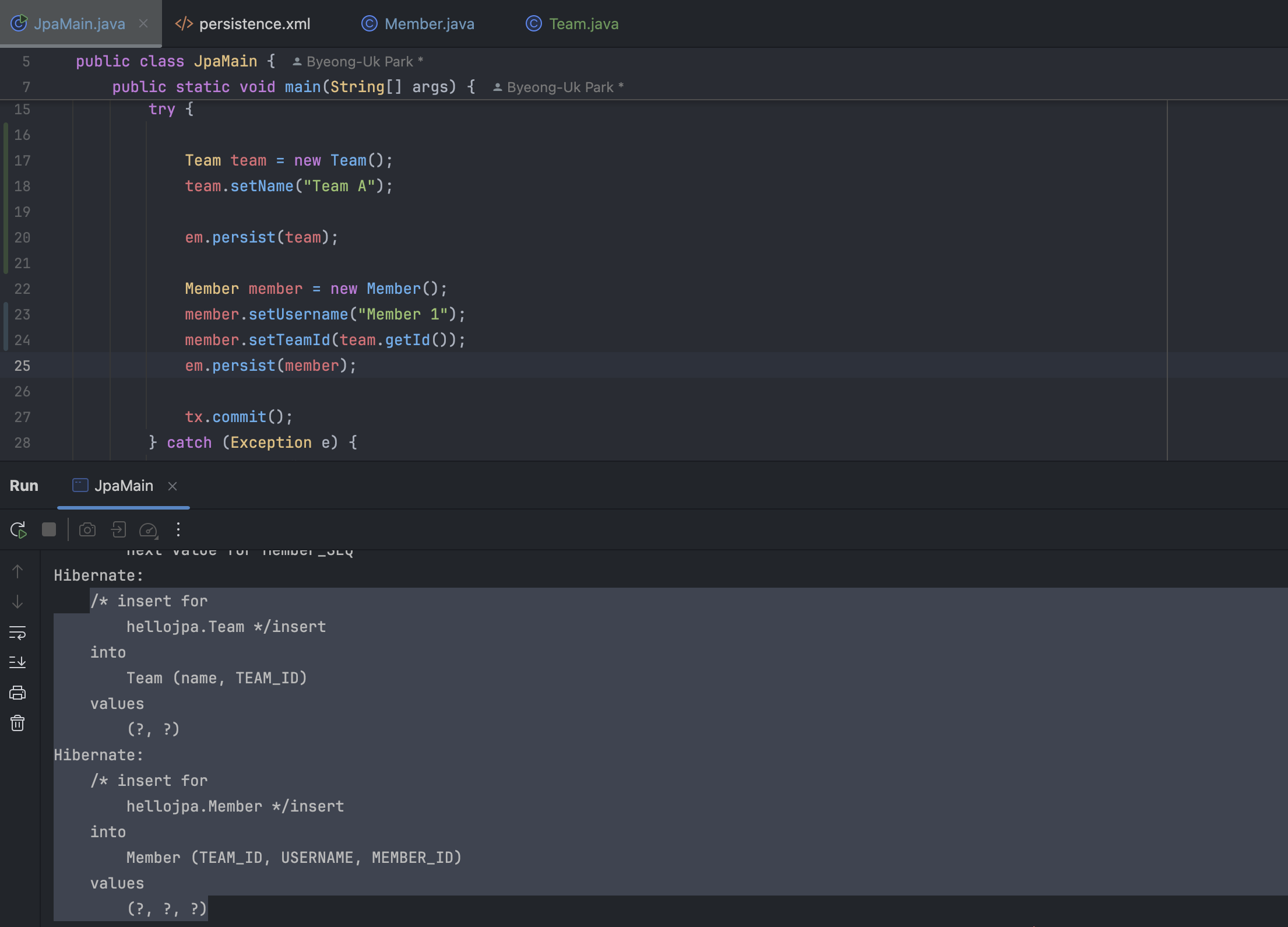This screenshot has width=1288, height=927.
Task: Open the Run toolbar more options menu
Action: point(178,529)
